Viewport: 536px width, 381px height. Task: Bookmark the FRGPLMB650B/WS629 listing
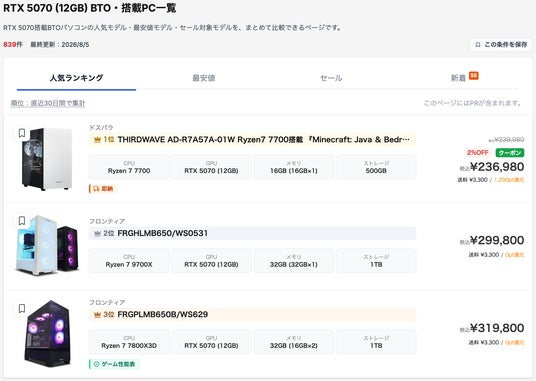[22, 309]
